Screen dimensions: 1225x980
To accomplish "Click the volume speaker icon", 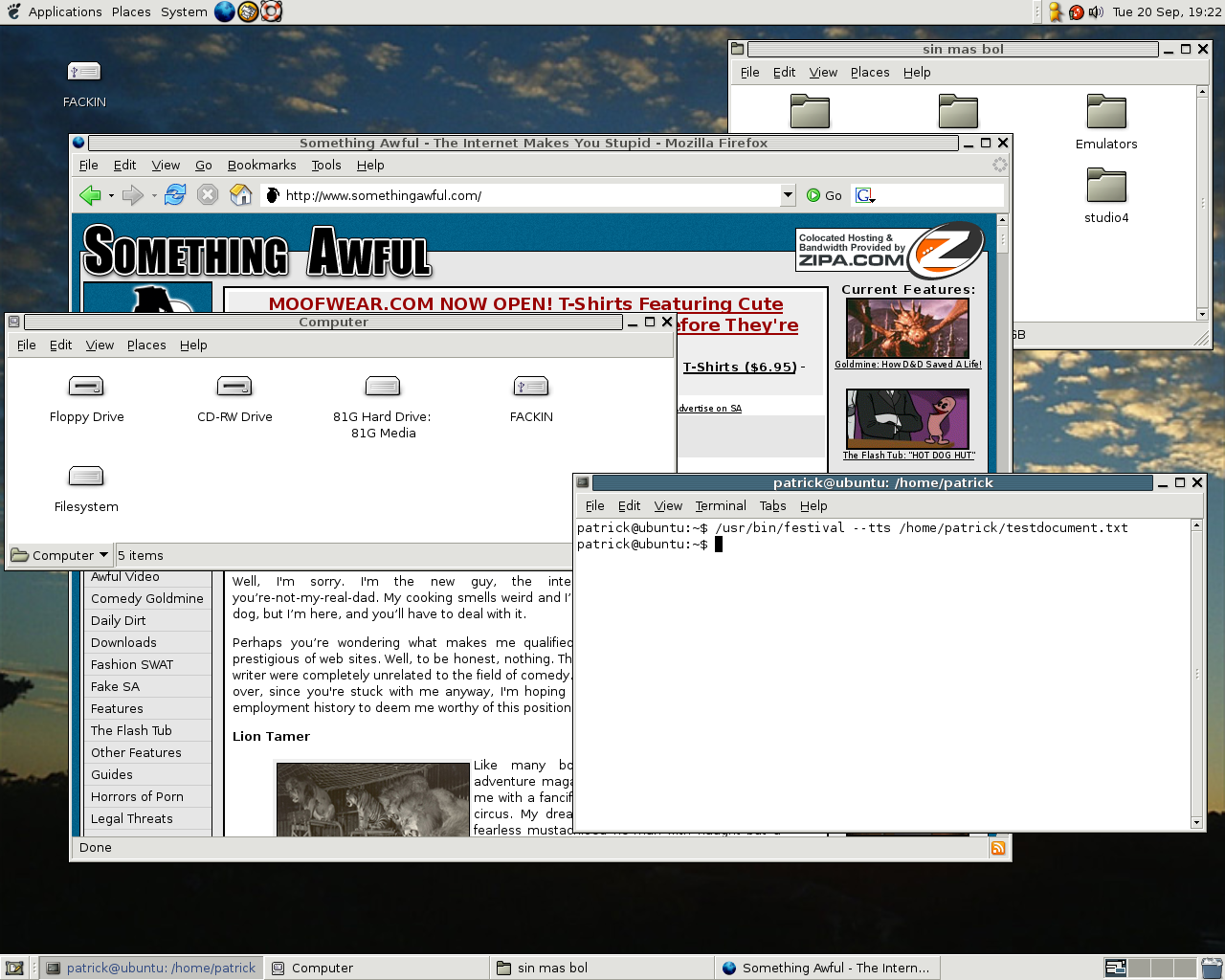I will [1096, 11].
